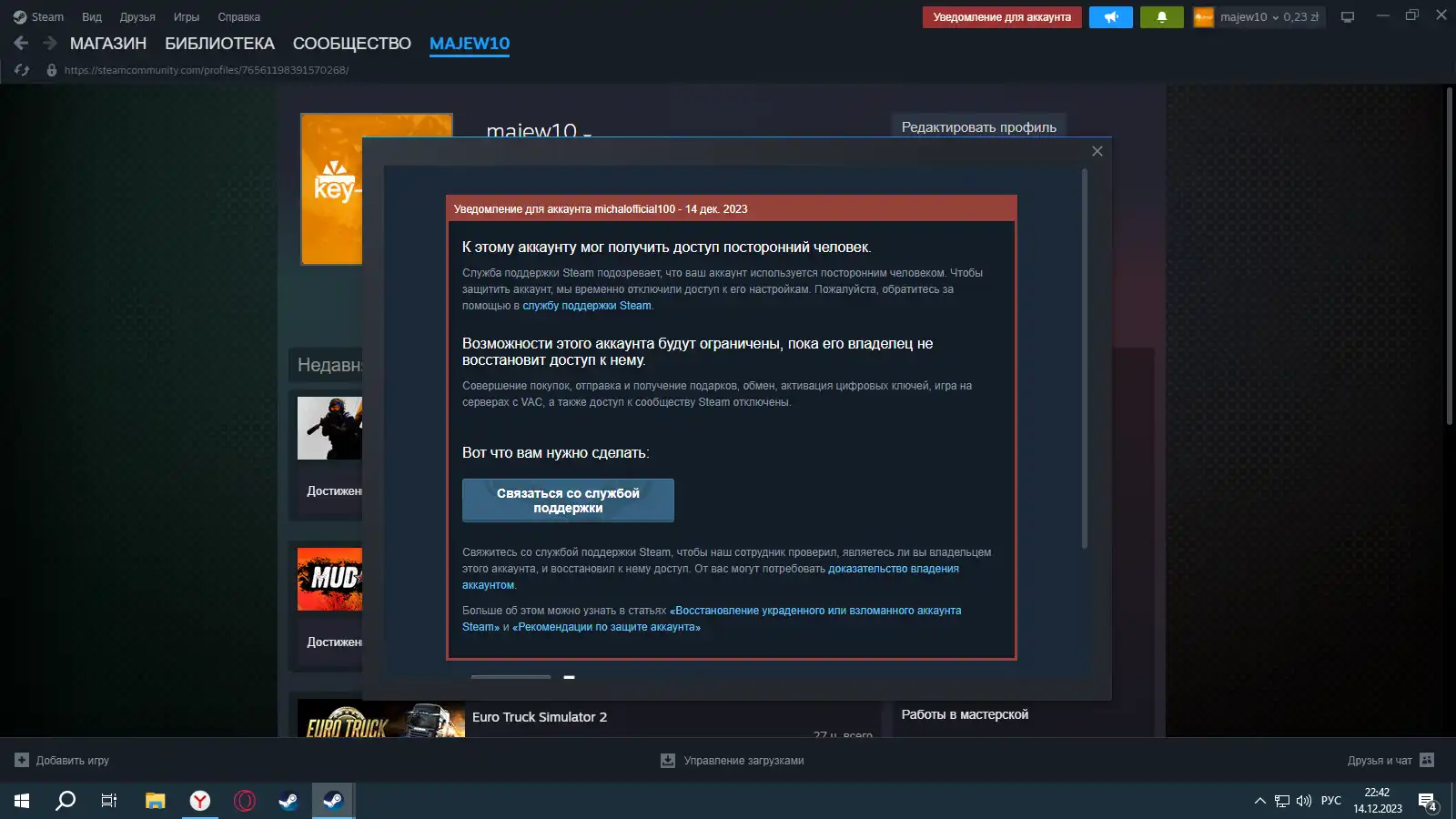Screen dimensions: 1456x819
Task: Click the steamcommunity profile URL text
Action: pos(207,70)
